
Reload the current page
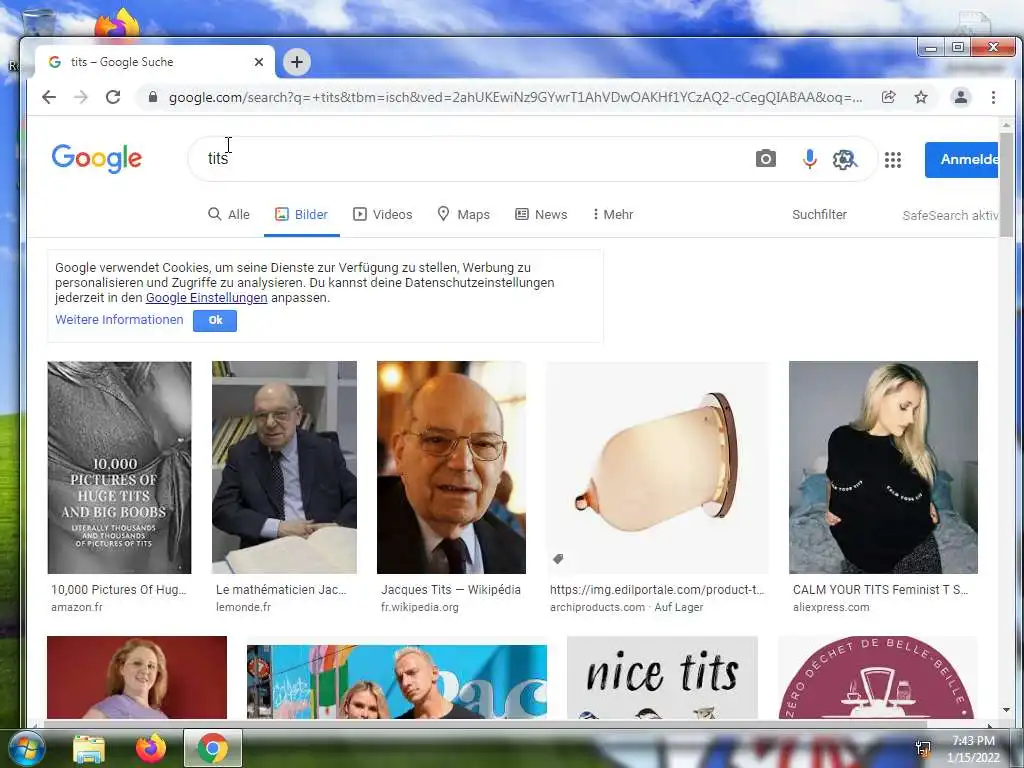coord(113,97)
